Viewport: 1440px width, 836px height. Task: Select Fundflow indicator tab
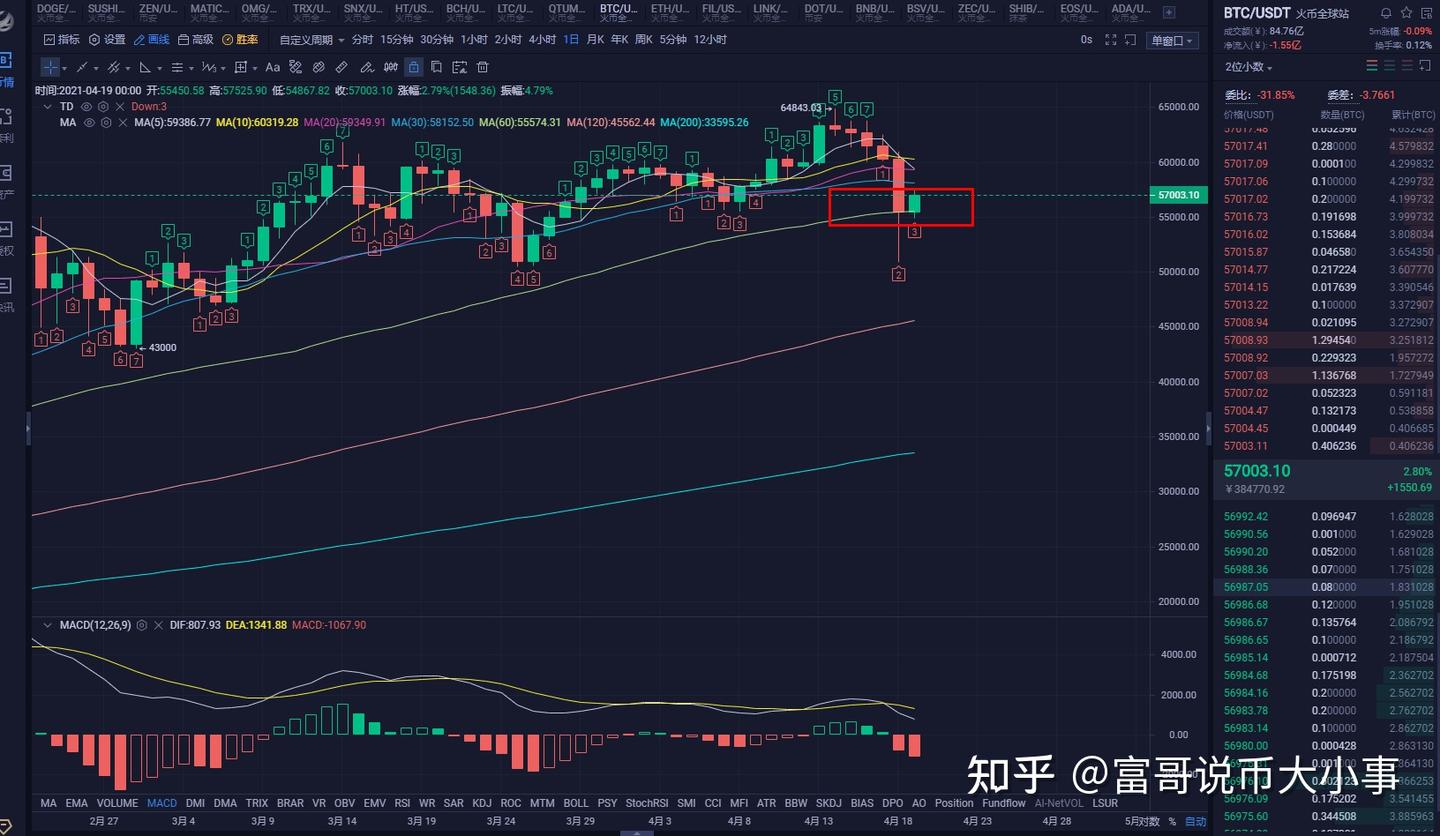coord(1004,803)
